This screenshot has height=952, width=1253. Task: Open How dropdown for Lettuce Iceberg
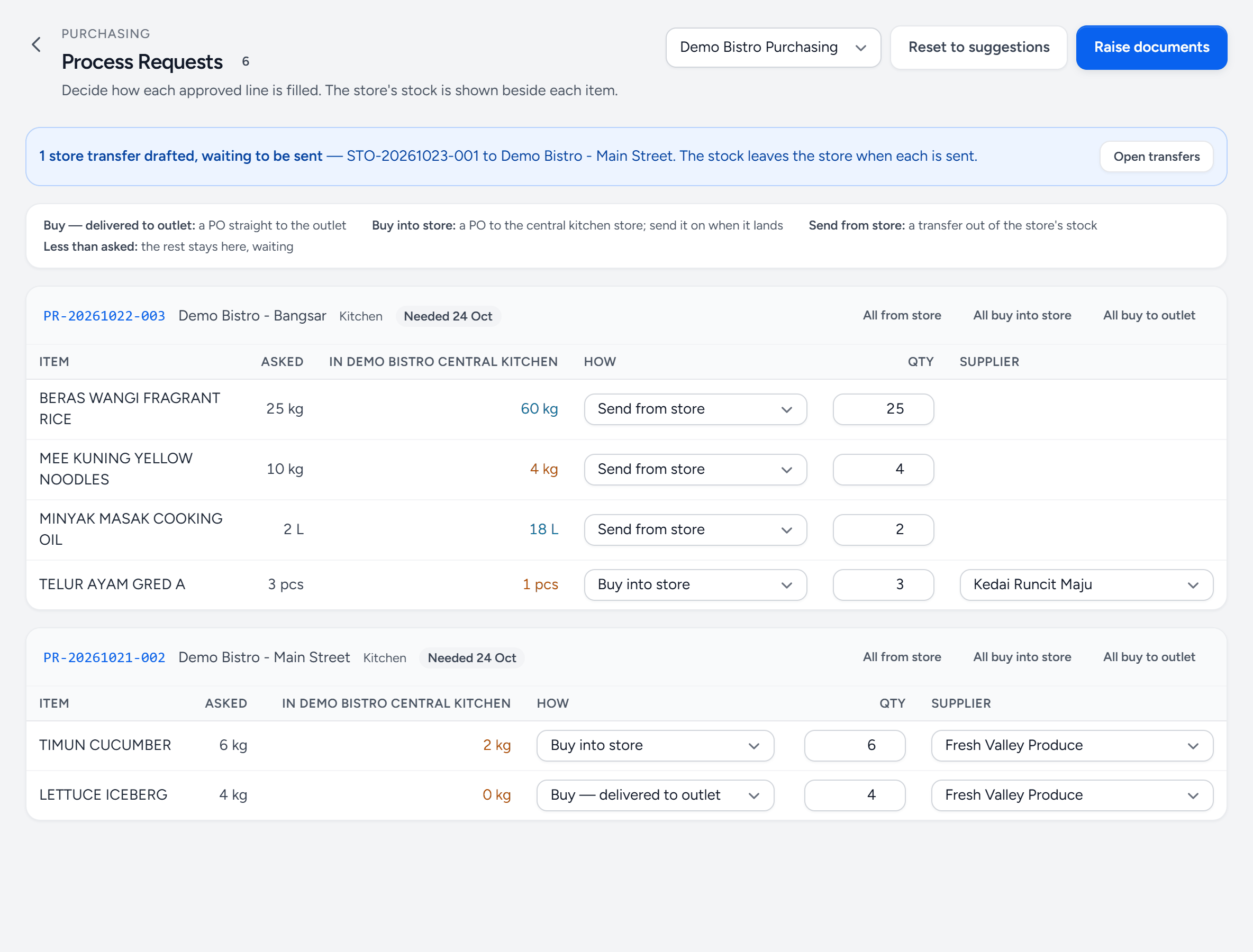655,795
